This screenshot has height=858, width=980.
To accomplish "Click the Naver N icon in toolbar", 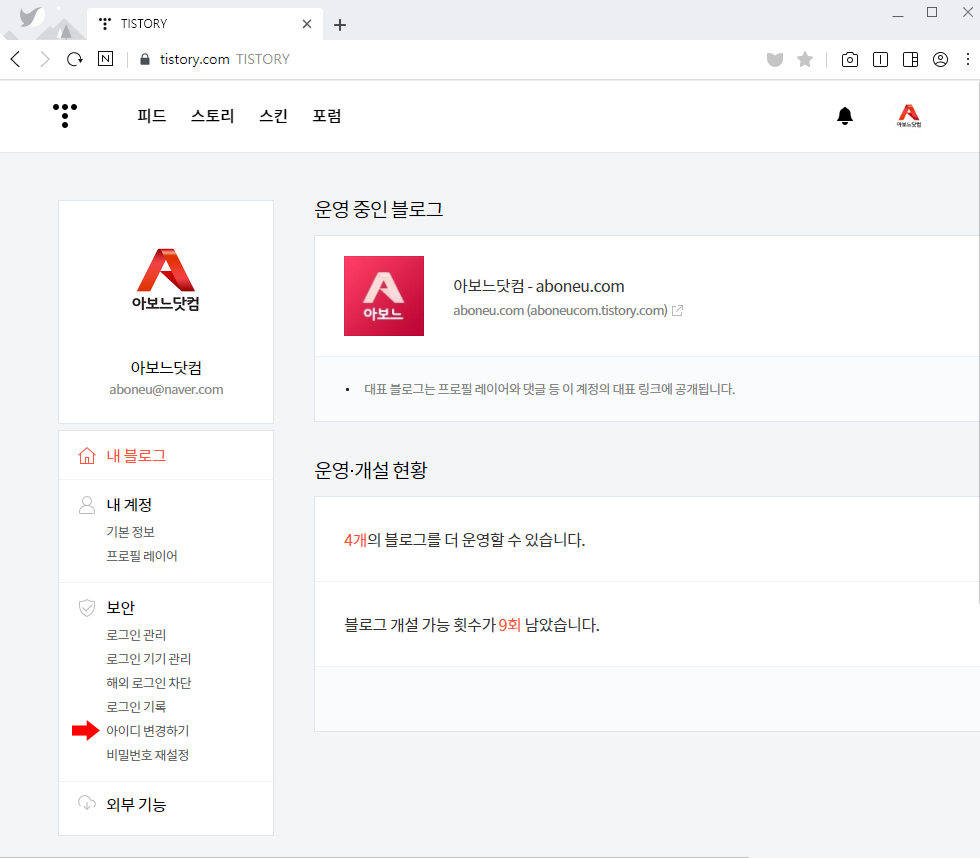I will [106, 59].
